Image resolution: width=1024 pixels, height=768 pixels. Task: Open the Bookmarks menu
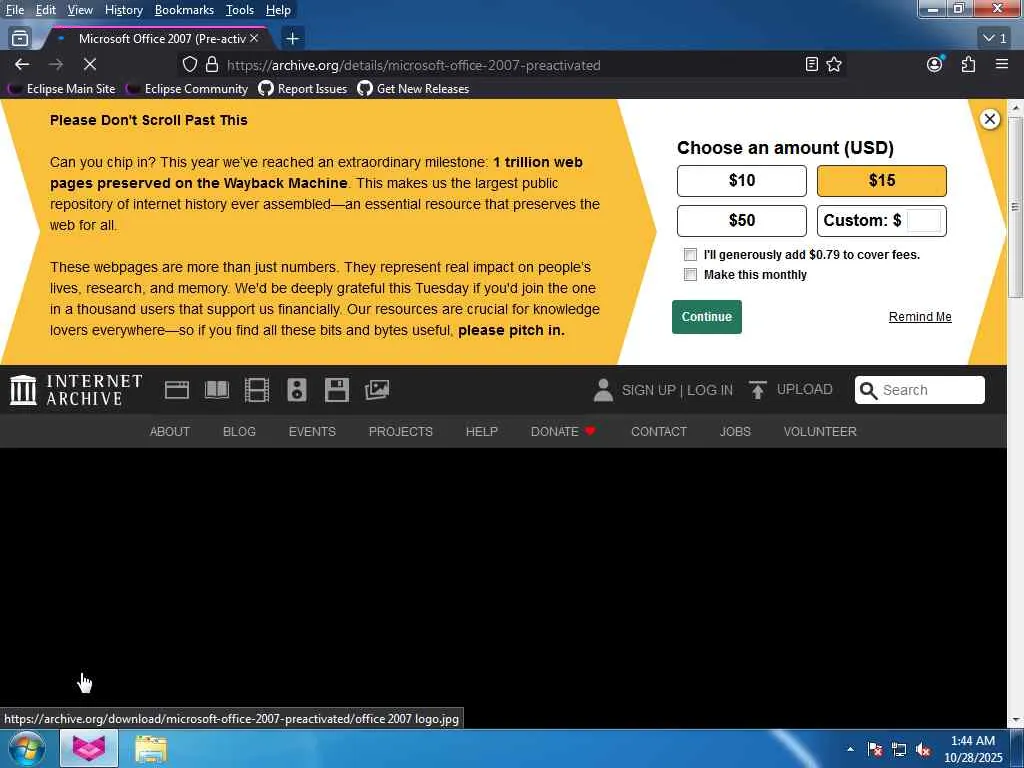click(x=184, y=10)
